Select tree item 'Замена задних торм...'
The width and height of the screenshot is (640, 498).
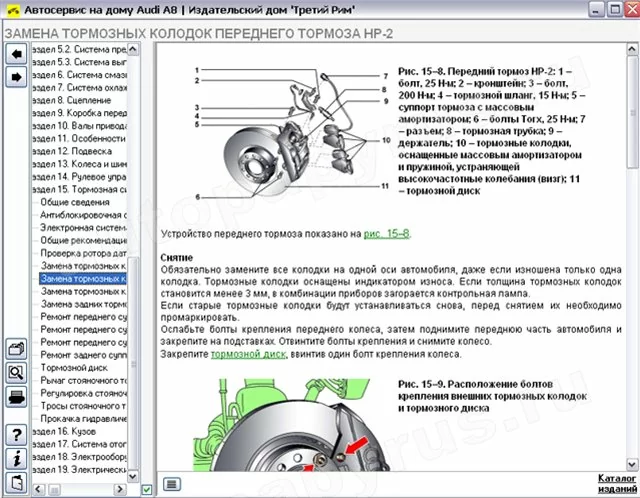(83, 304)
